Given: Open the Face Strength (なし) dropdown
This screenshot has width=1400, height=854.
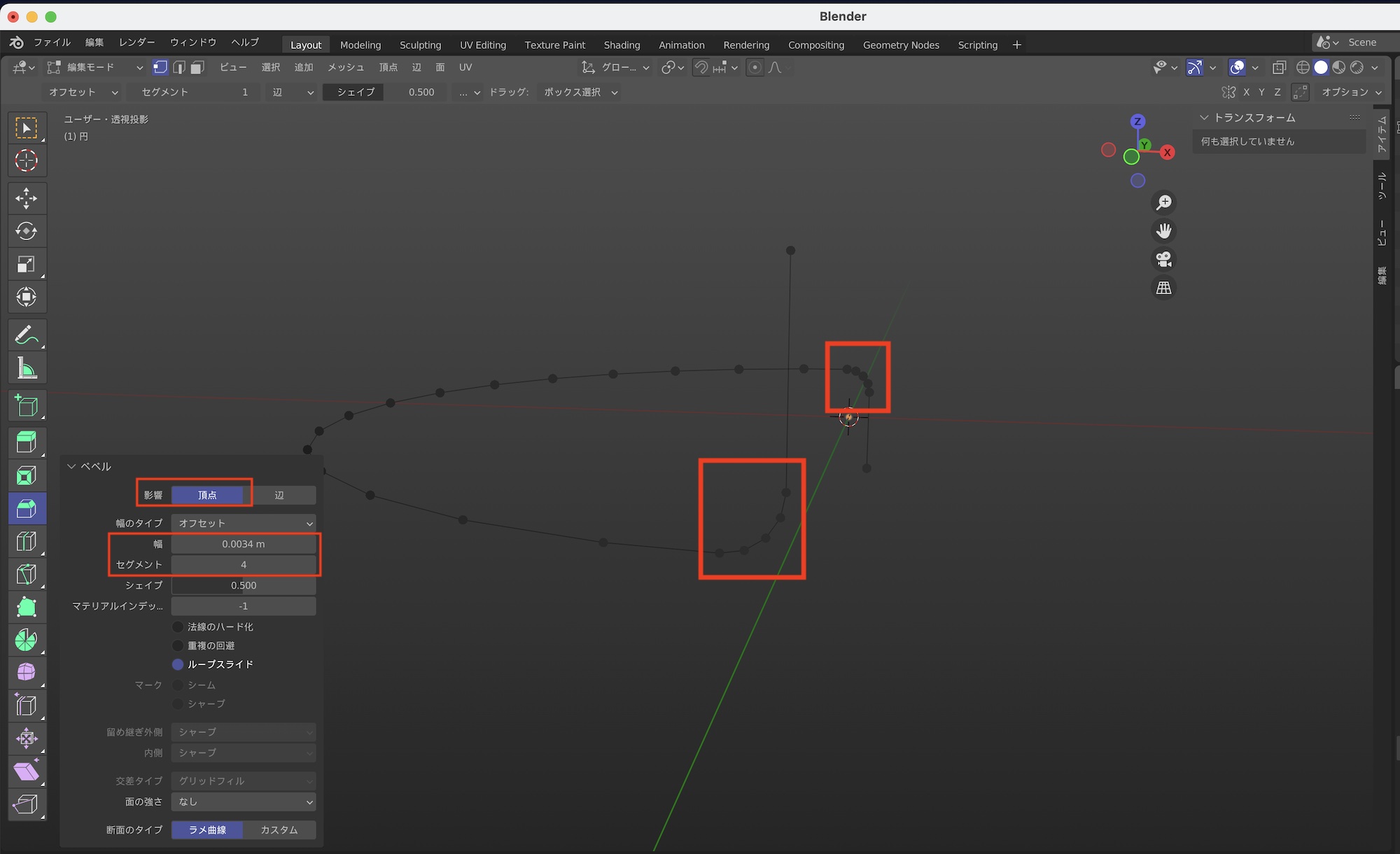Looking at the screenshot, I should [243, 801].
